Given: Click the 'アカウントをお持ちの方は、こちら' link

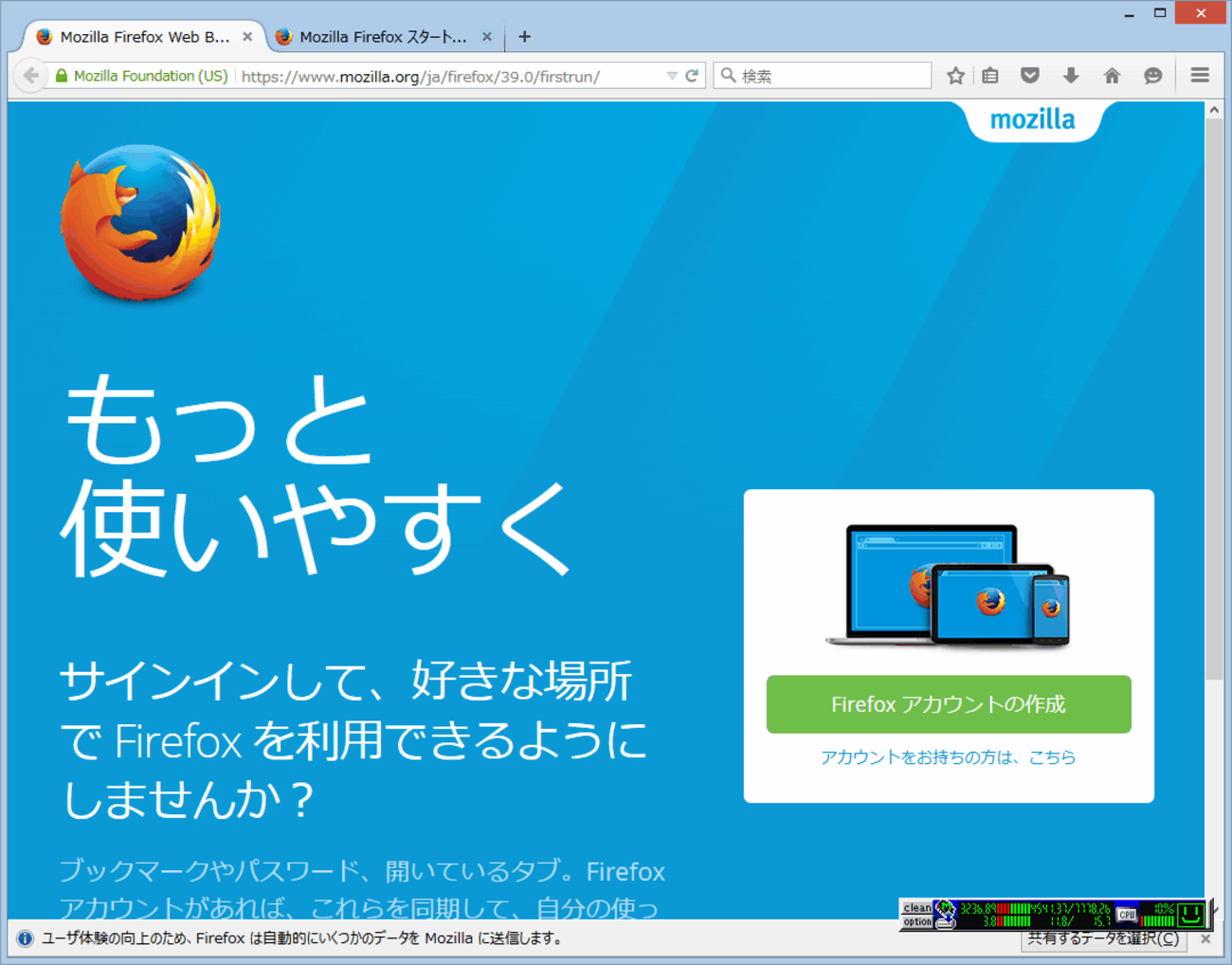Looking at the screenshot, I should coord(949,757).
